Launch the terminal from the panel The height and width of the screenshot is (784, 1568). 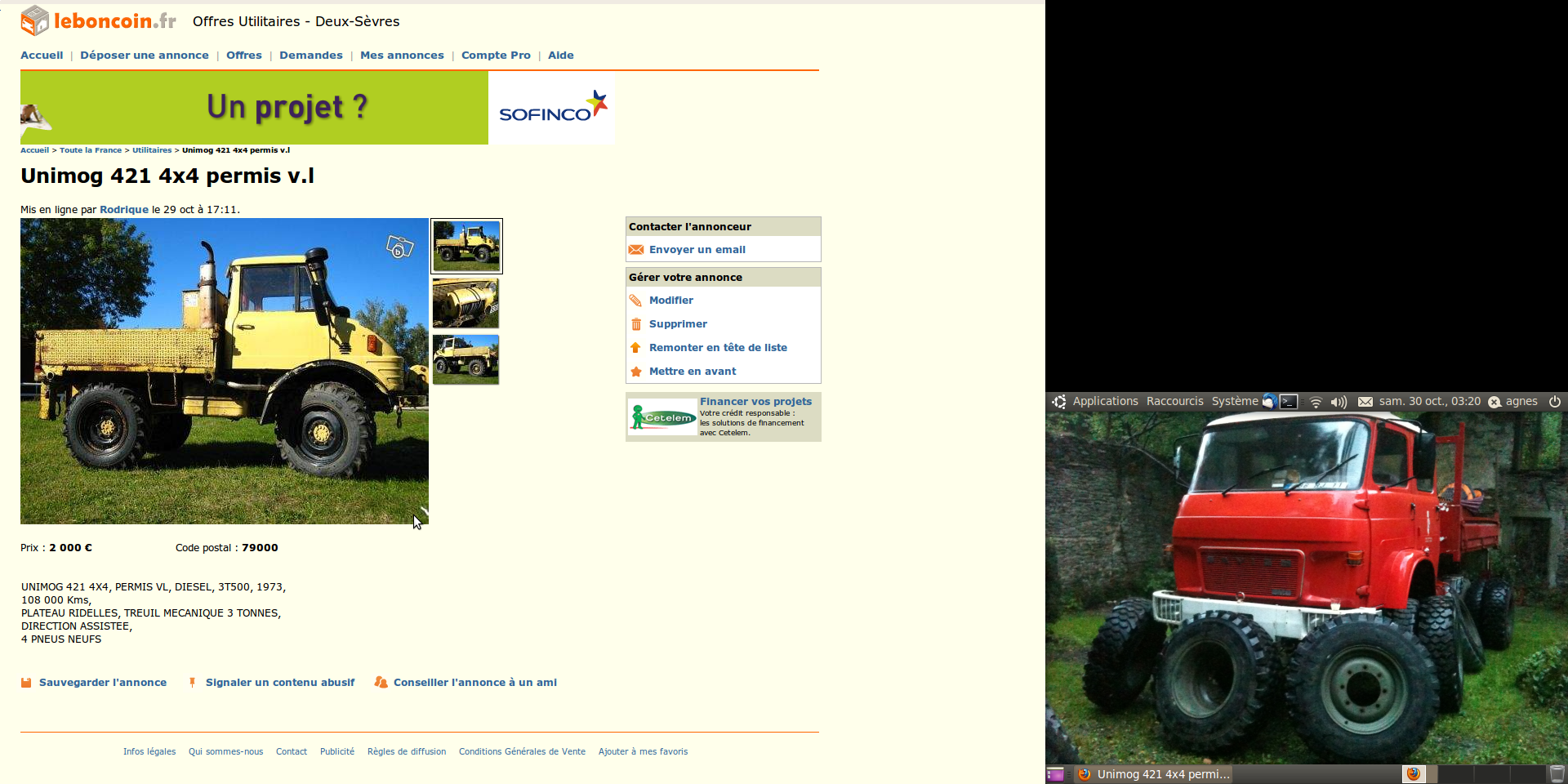[x=1289, y=402]
